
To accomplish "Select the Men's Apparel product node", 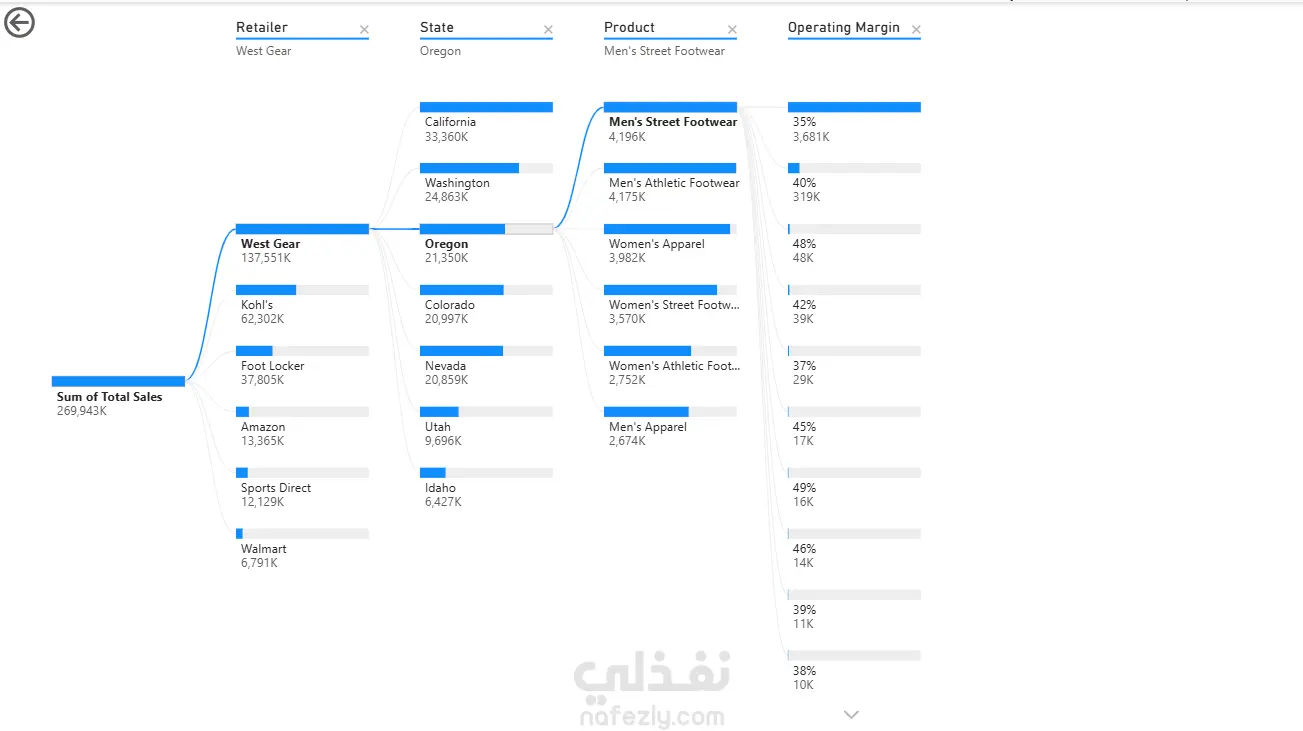I will coord(670,412).
